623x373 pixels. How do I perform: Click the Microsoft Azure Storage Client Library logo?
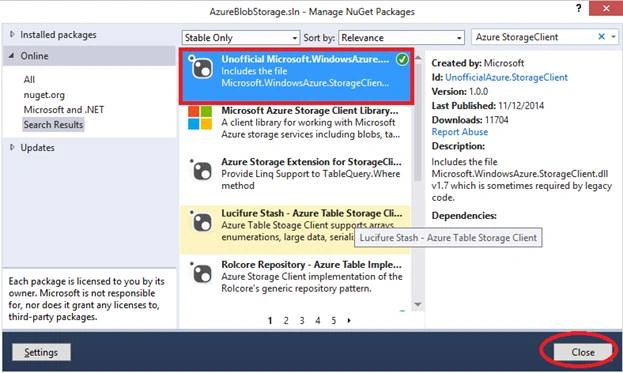pyautogui.click(x=200, y=118)
